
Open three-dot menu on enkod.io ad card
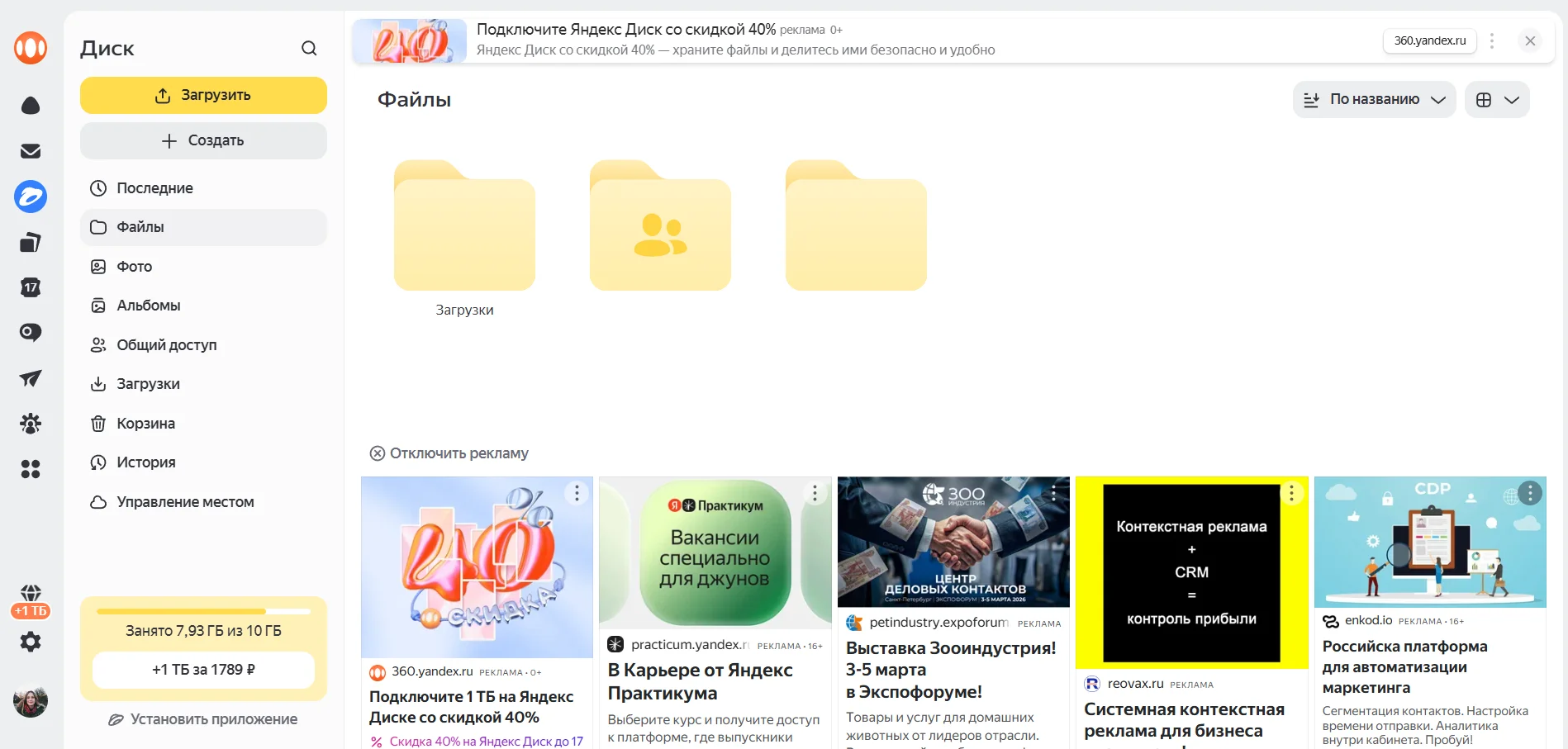click(x=1530, y=493)
